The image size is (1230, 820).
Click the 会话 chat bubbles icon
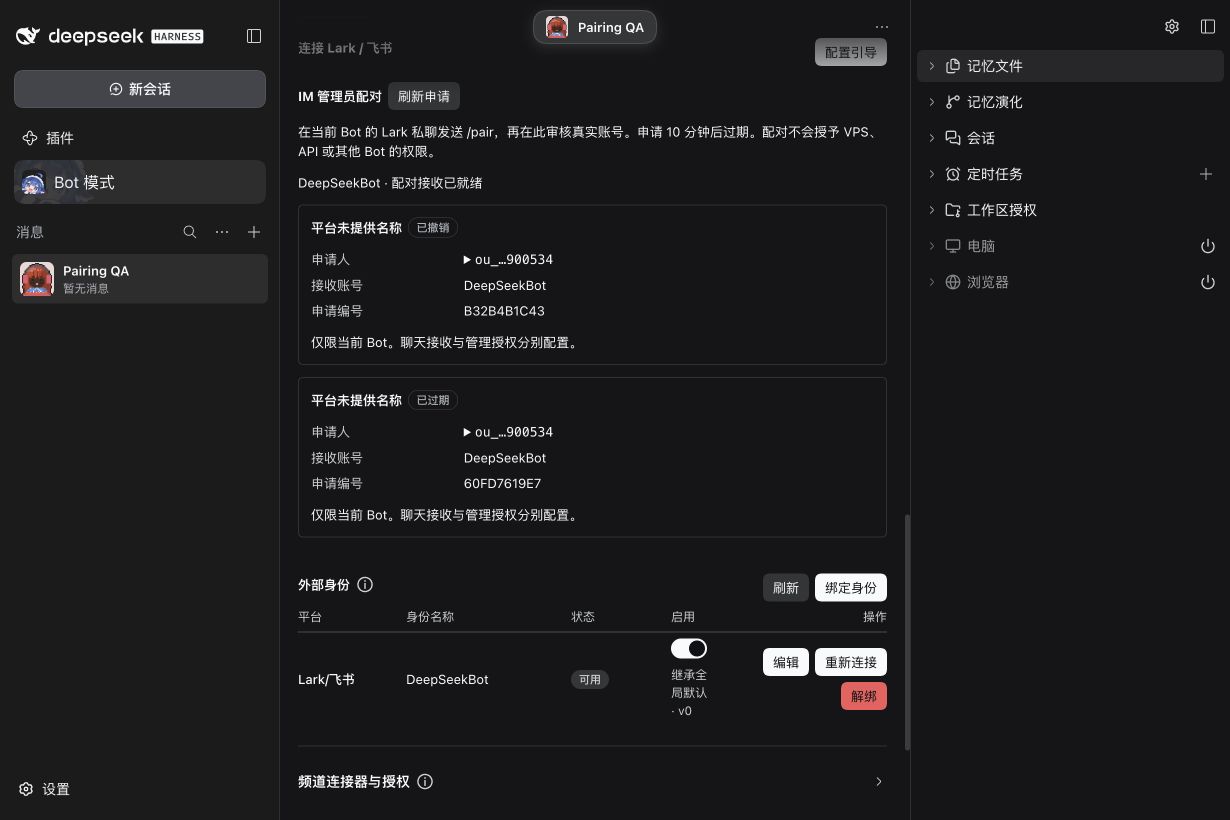coord(953,138)
